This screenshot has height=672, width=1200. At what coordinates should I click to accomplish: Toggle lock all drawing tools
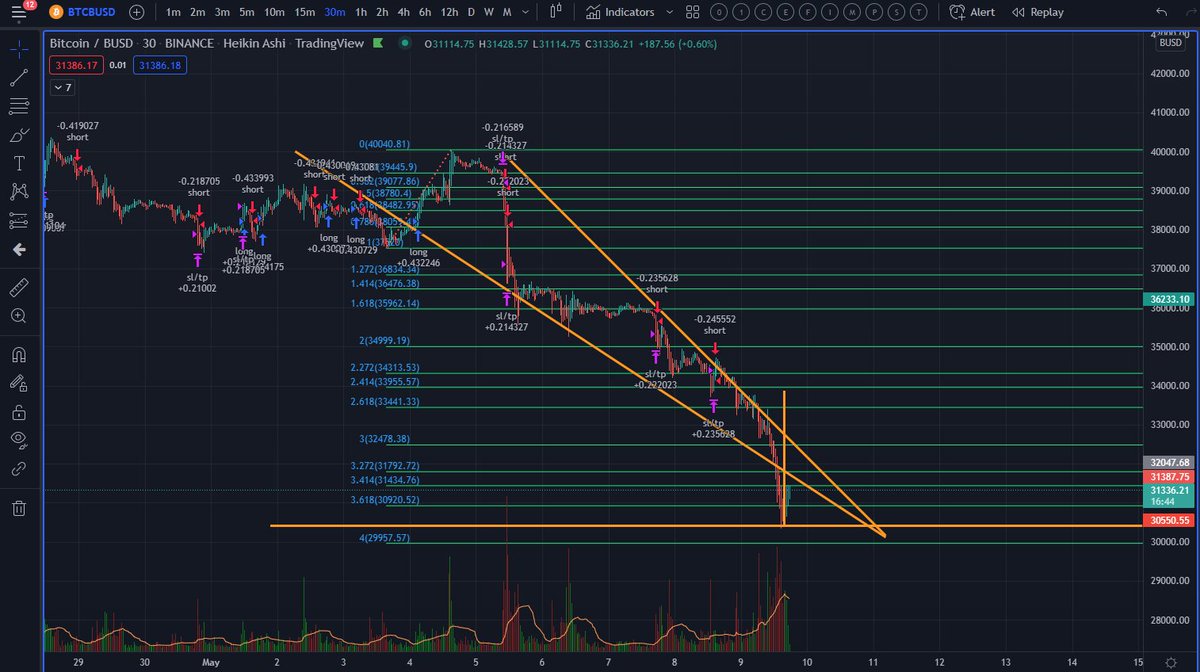pos(19,411)
